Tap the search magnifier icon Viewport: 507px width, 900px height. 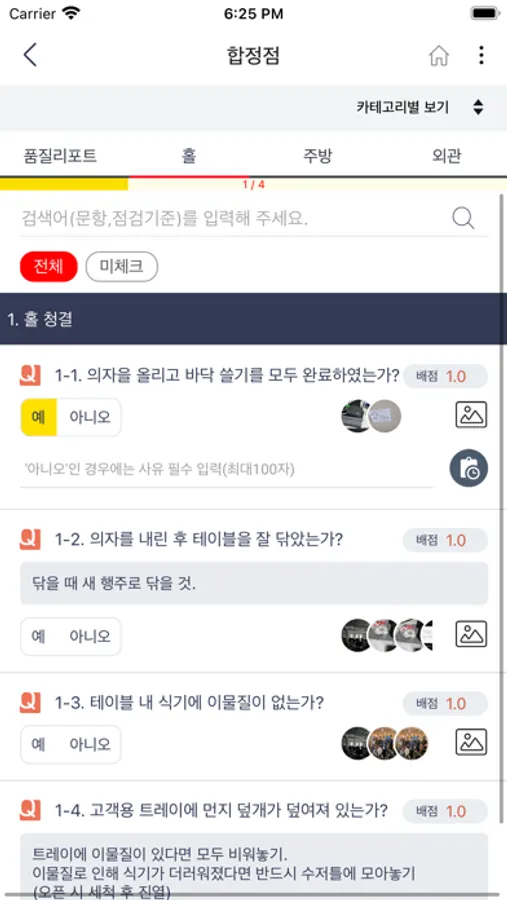point(463,218)
